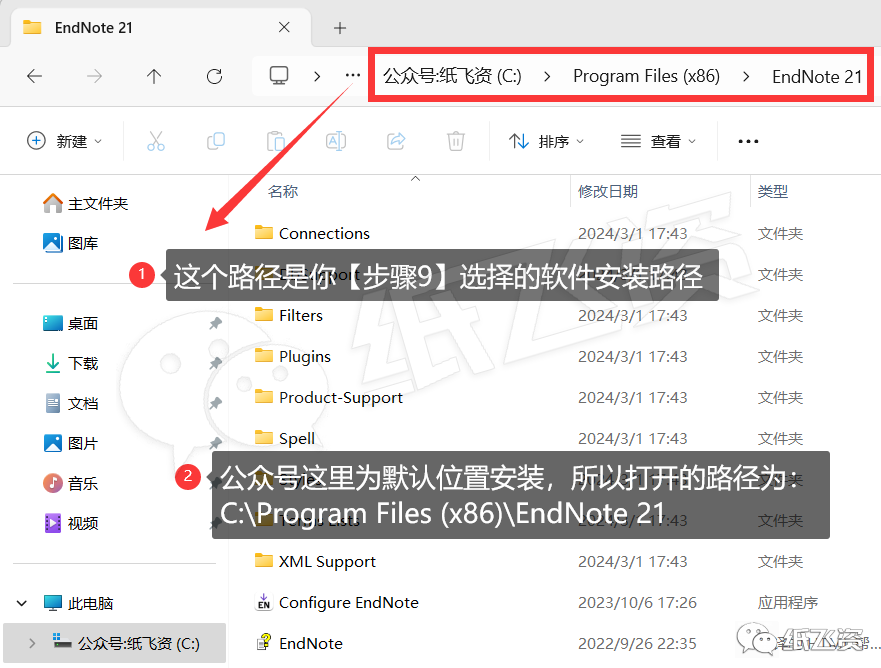Select the Spell folder

297,438
